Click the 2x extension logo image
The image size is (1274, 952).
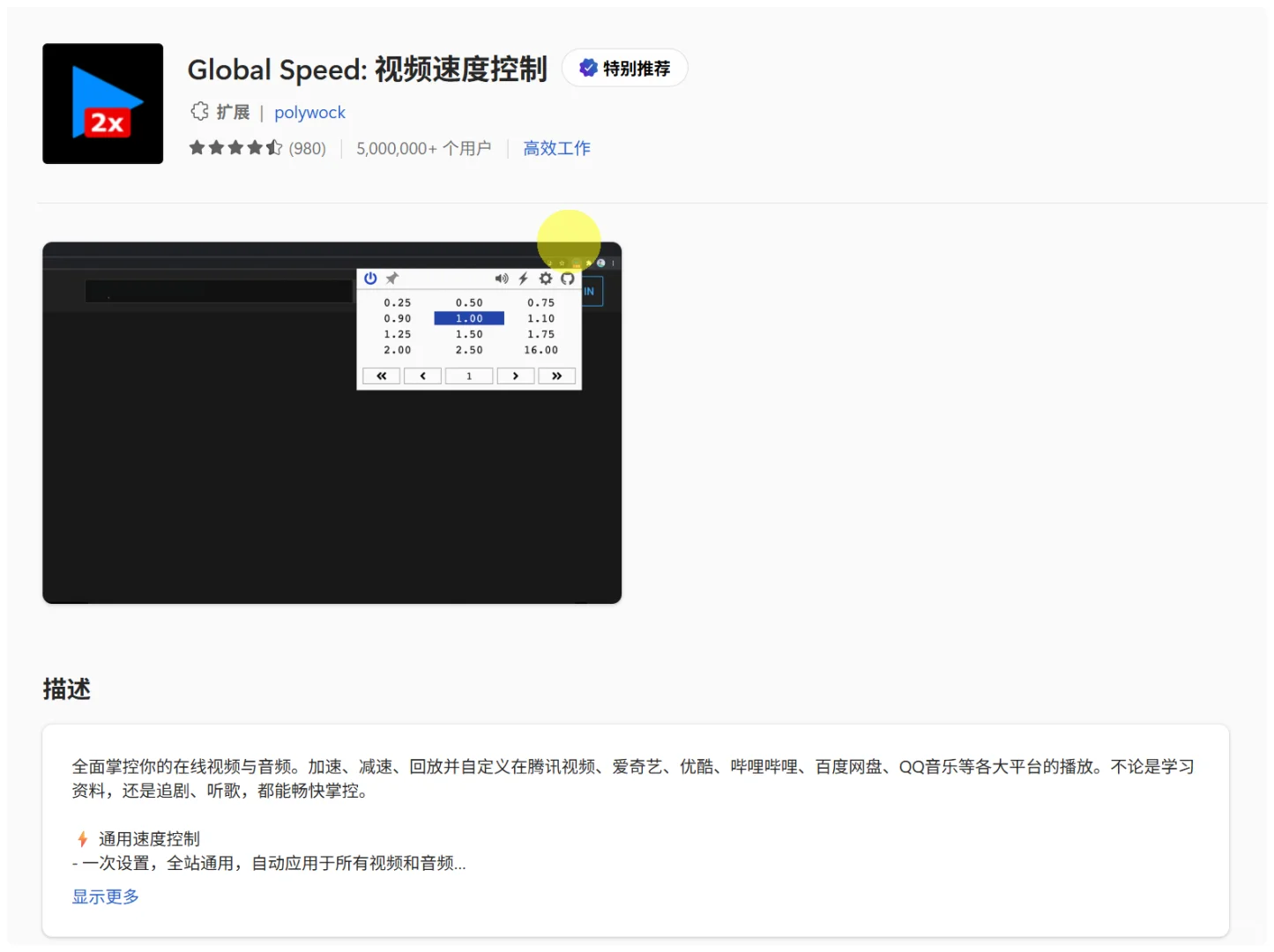[x=102, y=102]
